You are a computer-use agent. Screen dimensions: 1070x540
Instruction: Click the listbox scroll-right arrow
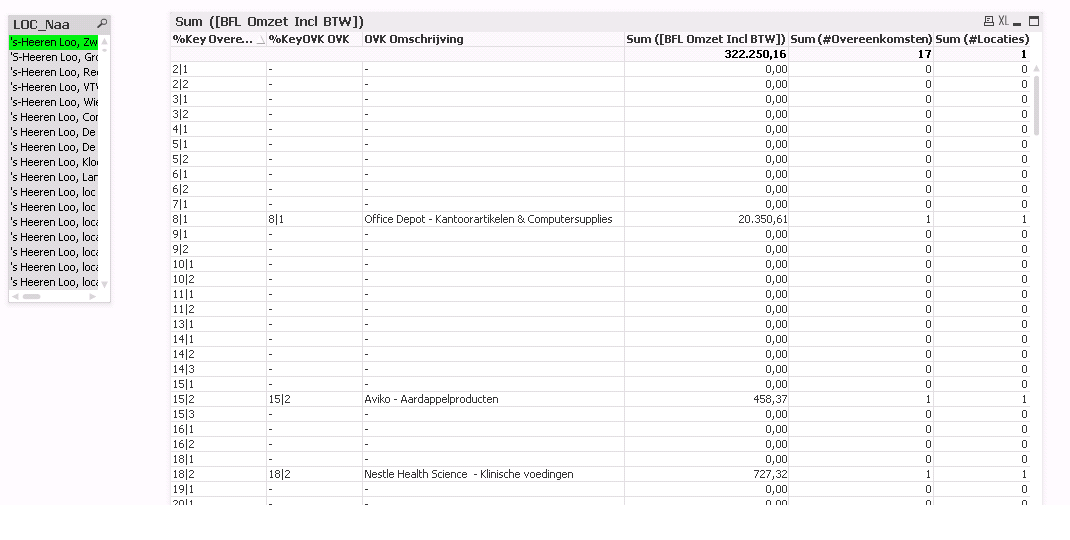94,296
